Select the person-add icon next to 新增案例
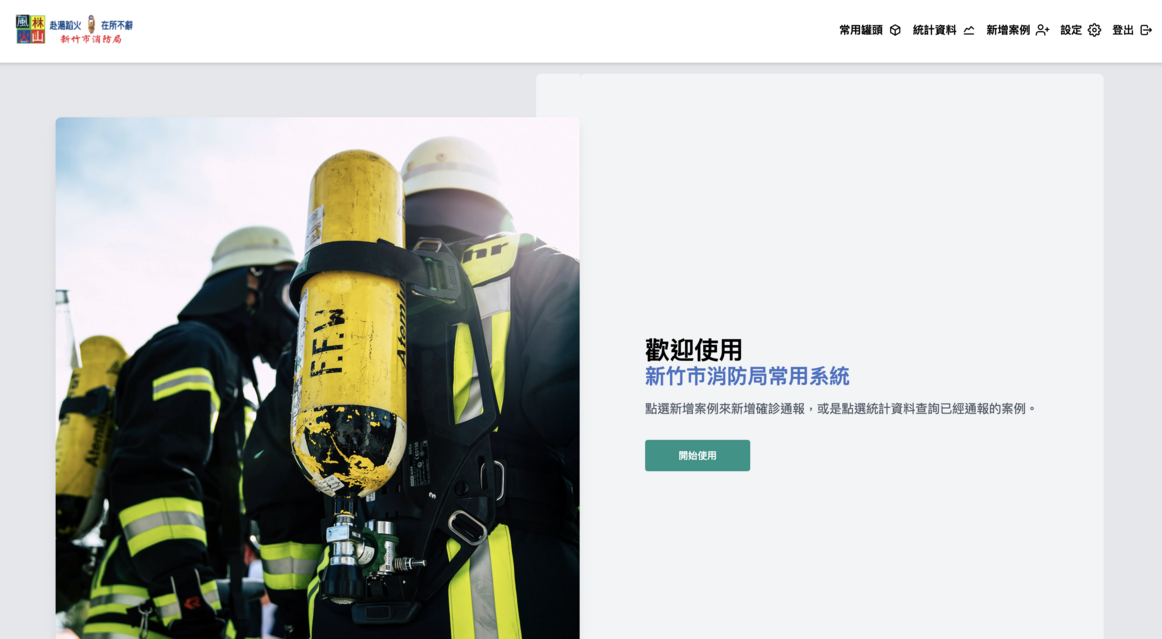The width and height of the screenshot is (1162, 639). click(1040, 29)
